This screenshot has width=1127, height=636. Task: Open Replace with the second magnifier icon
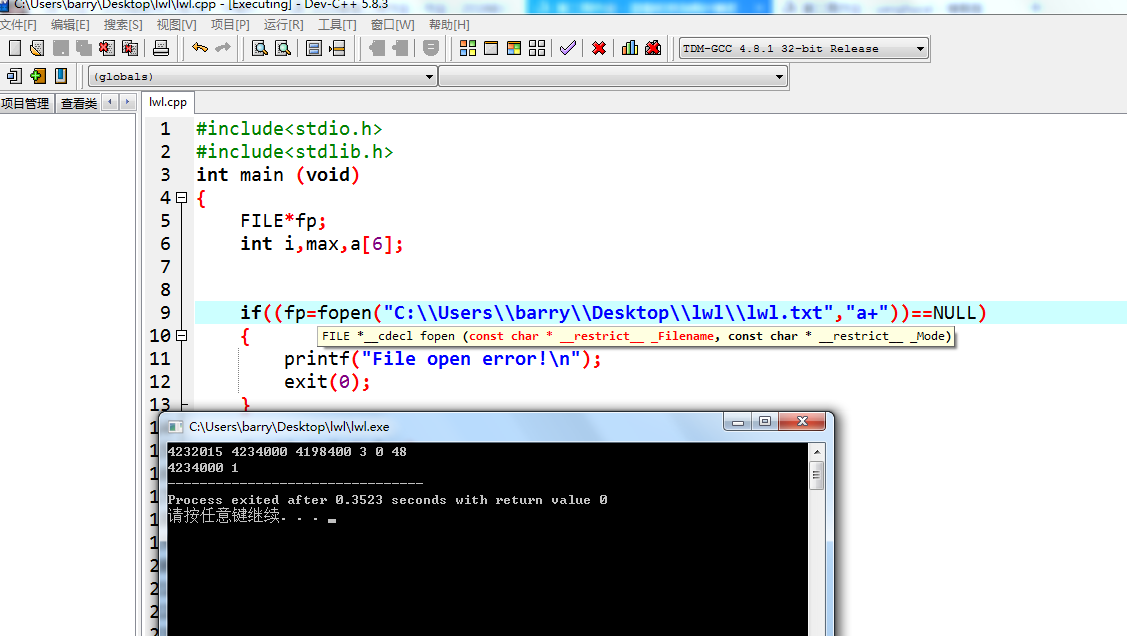click(x=283, y=48)
